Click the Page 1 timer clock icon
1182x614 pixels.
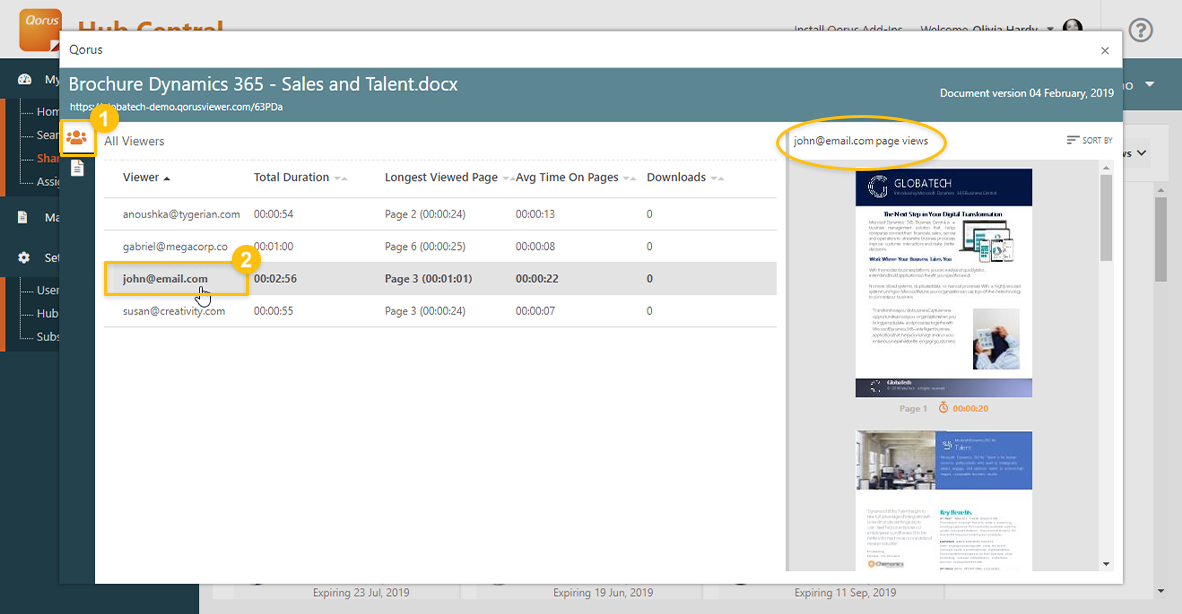(943, 408)
